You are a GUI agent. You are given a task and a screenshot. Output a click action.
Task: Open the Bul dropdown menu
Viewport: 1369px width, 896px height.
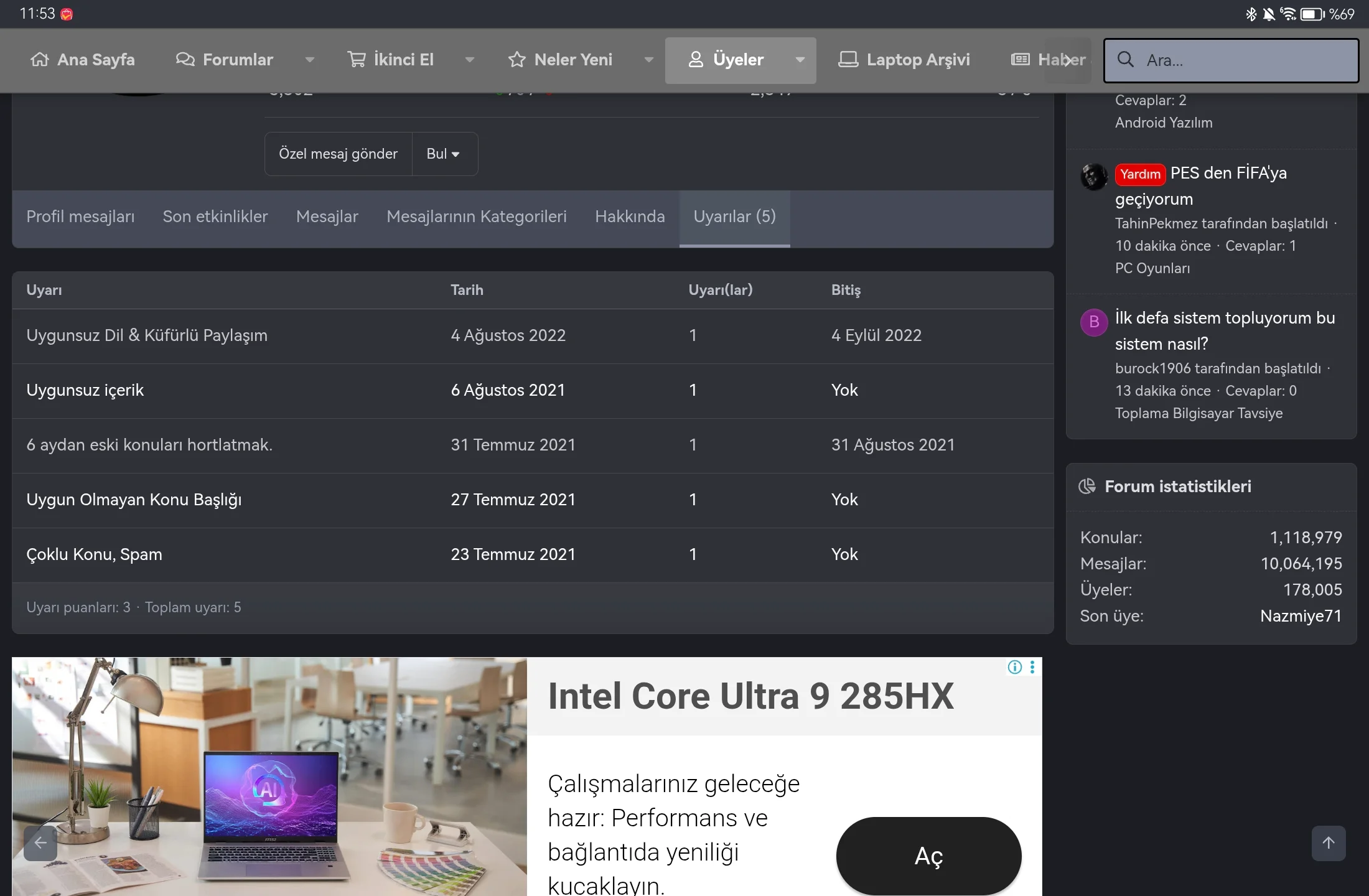point(444,154)
